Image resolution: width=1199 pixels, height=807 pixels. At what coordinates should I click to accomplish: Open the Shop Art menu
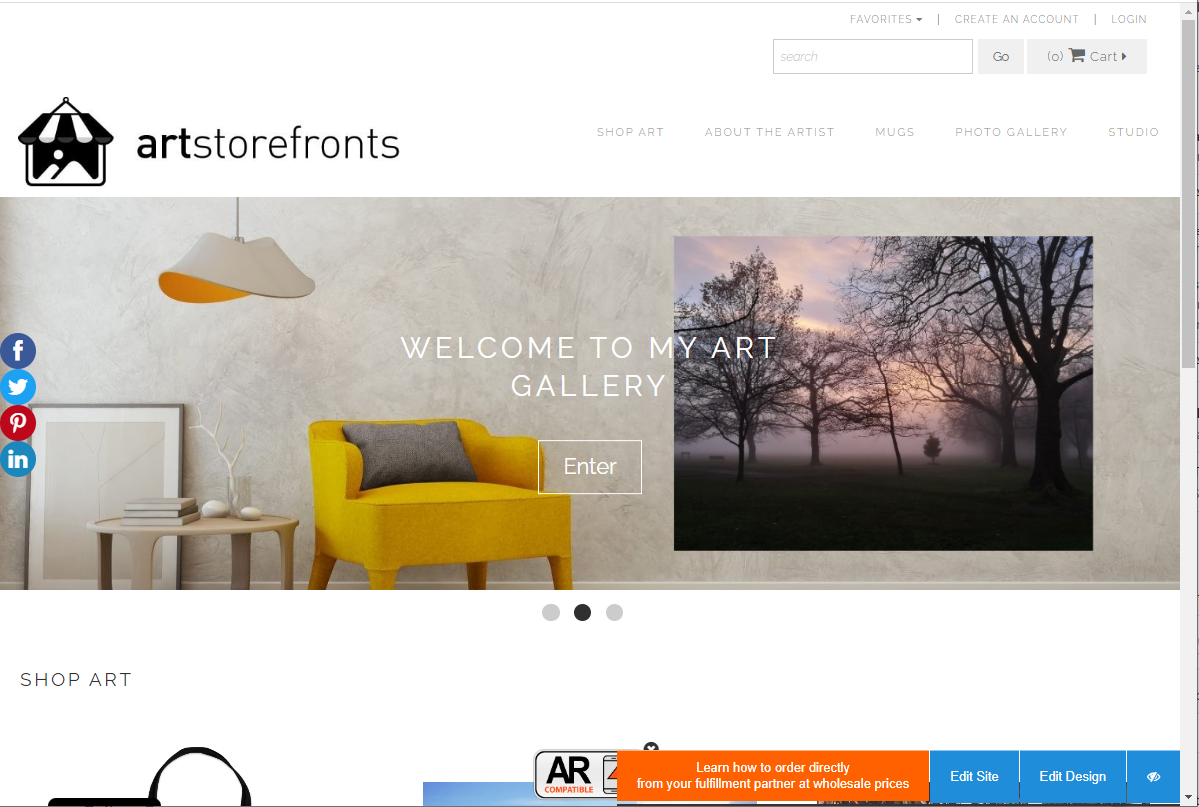click(x=630, y=132)
